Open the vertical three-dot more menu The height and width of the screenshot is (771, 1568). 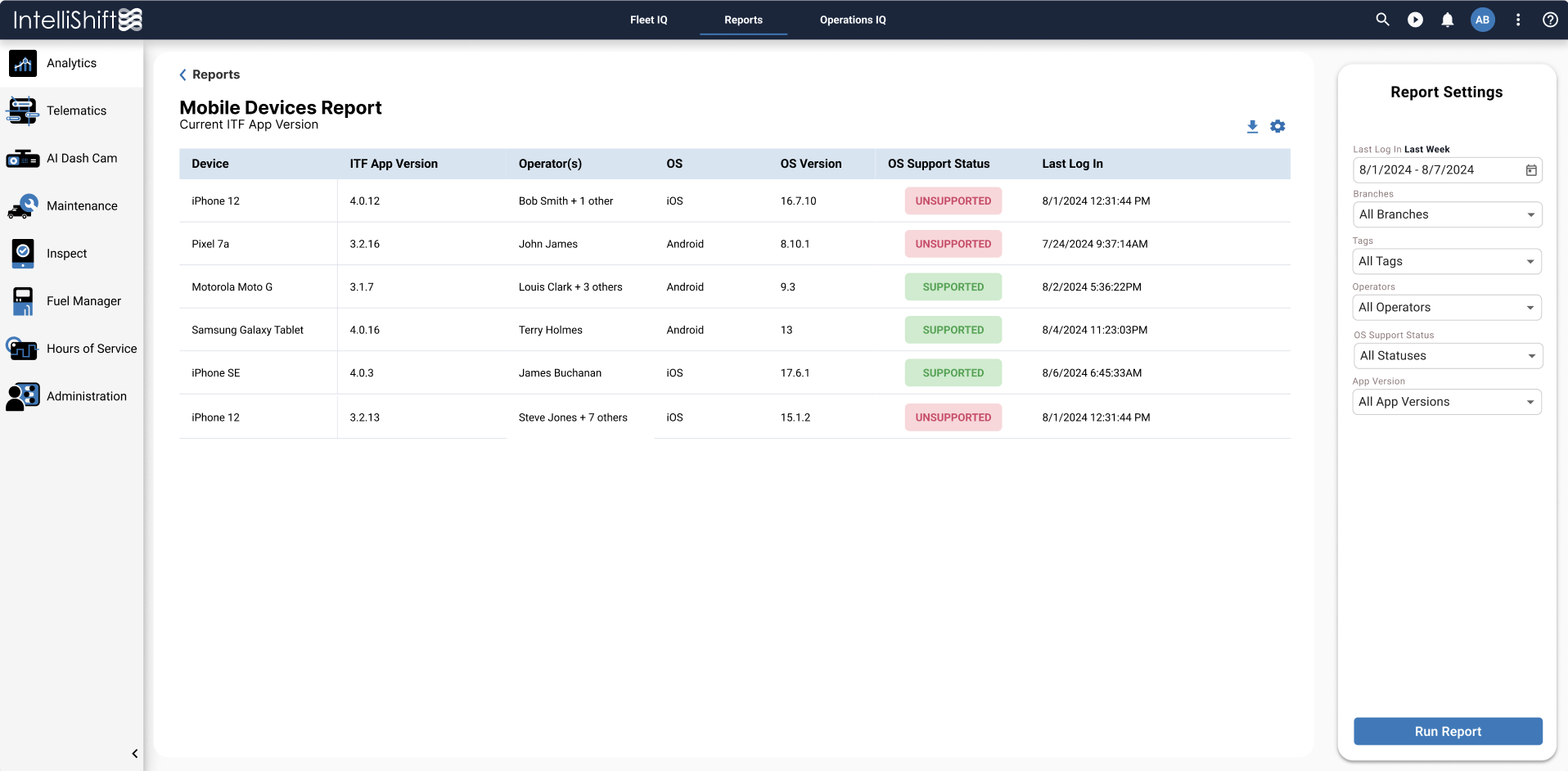click(x=1518, y=20)
